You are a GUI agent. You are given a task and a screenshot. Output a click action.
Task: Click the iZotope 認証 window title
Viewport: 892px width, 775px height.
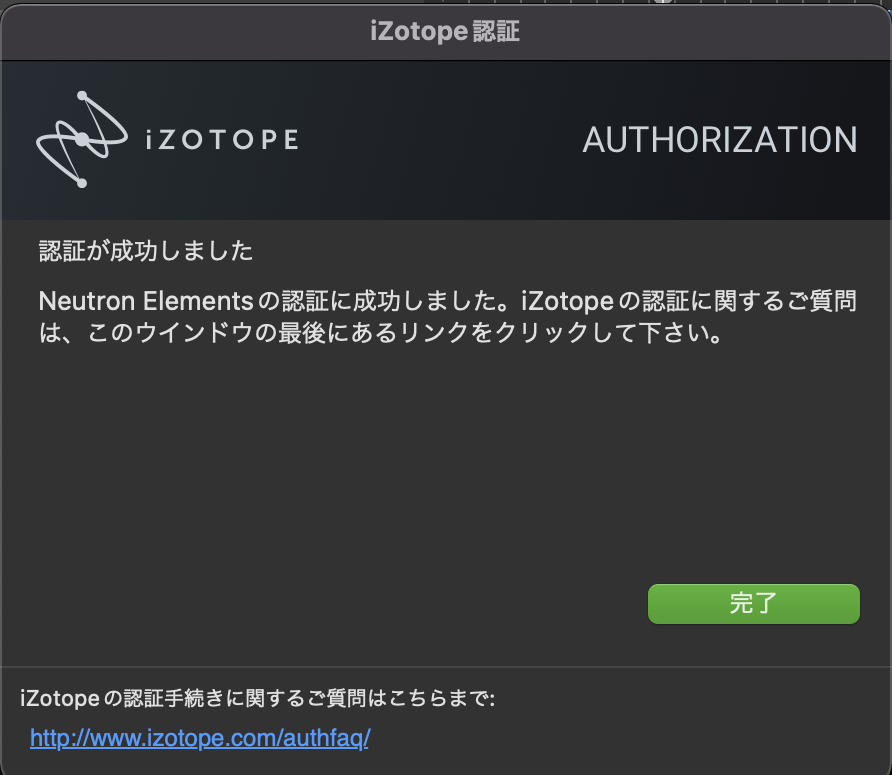coord(445,31)
